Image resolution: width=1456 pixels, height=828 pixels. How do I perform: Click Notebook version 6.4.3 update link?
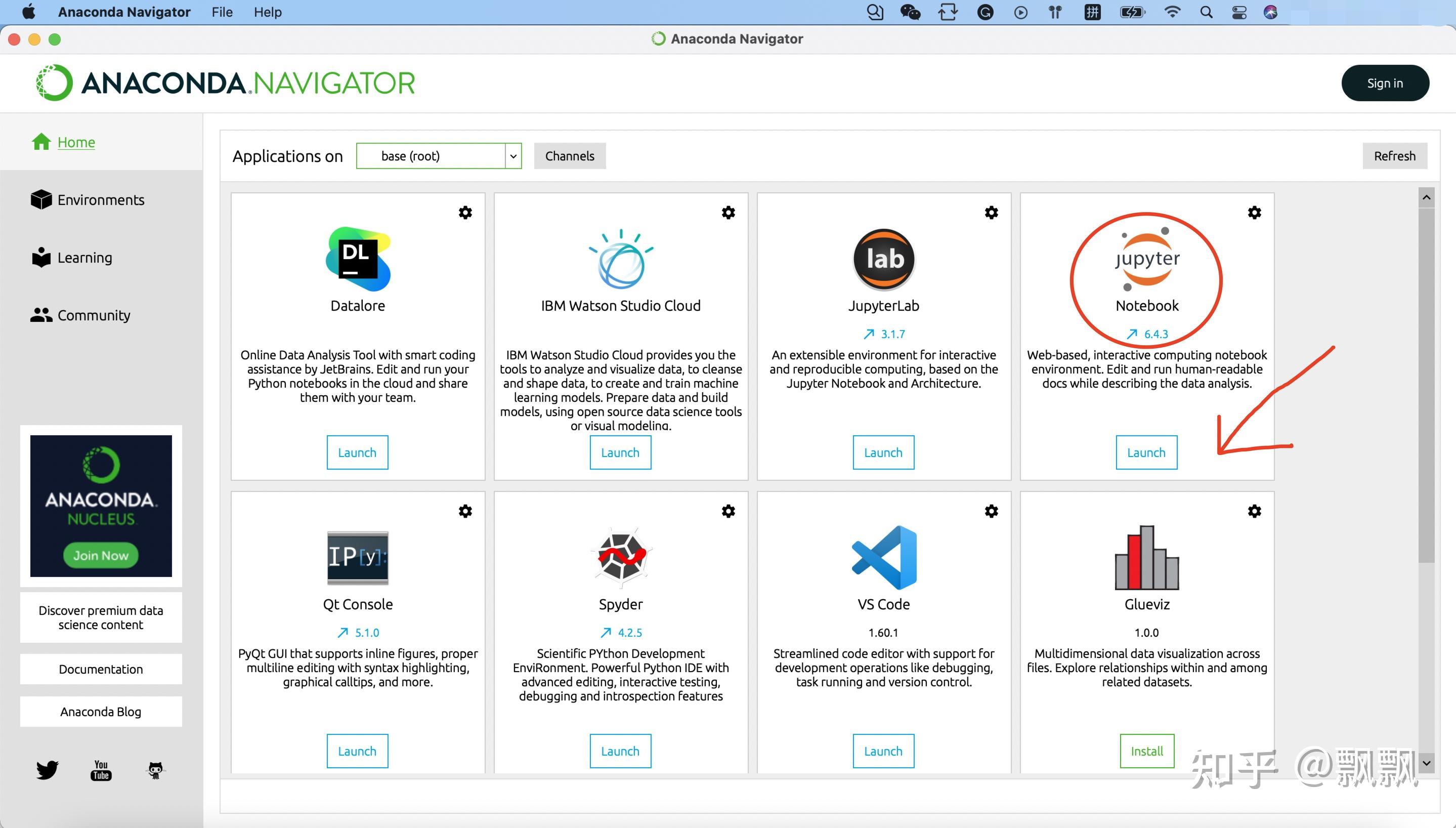click(1147, 334)
